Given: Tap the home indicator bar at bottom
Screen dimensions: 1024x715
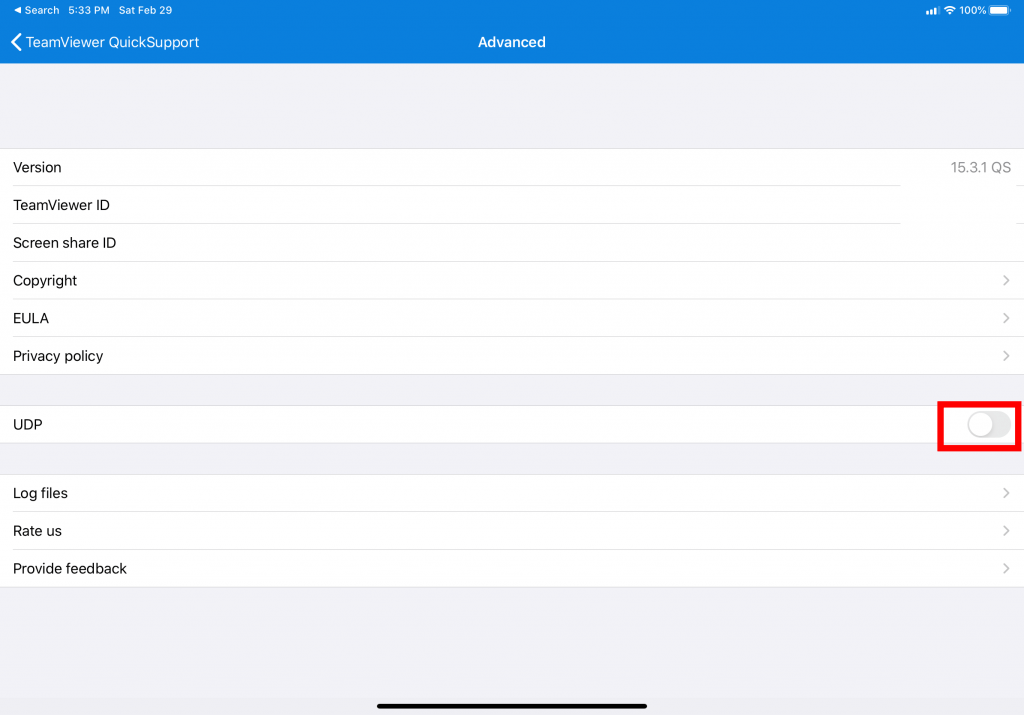Looking at the screenshot, I should (512, 706).
